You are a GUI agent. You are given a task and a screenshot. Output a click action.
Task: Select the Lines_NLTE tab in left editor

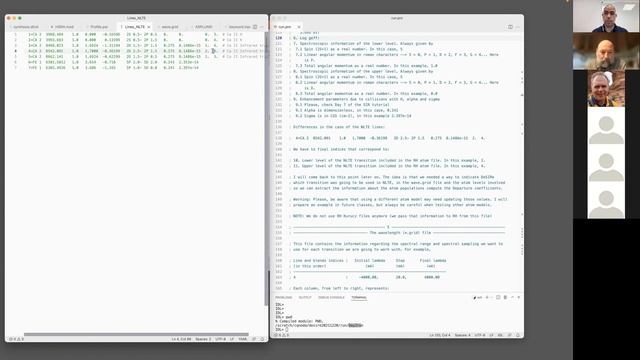click(134, 27)
